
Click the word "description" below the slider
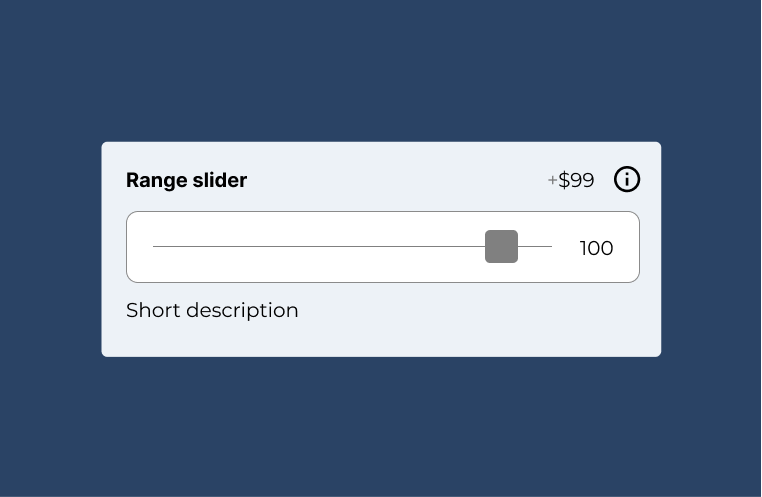pos(242,311)
